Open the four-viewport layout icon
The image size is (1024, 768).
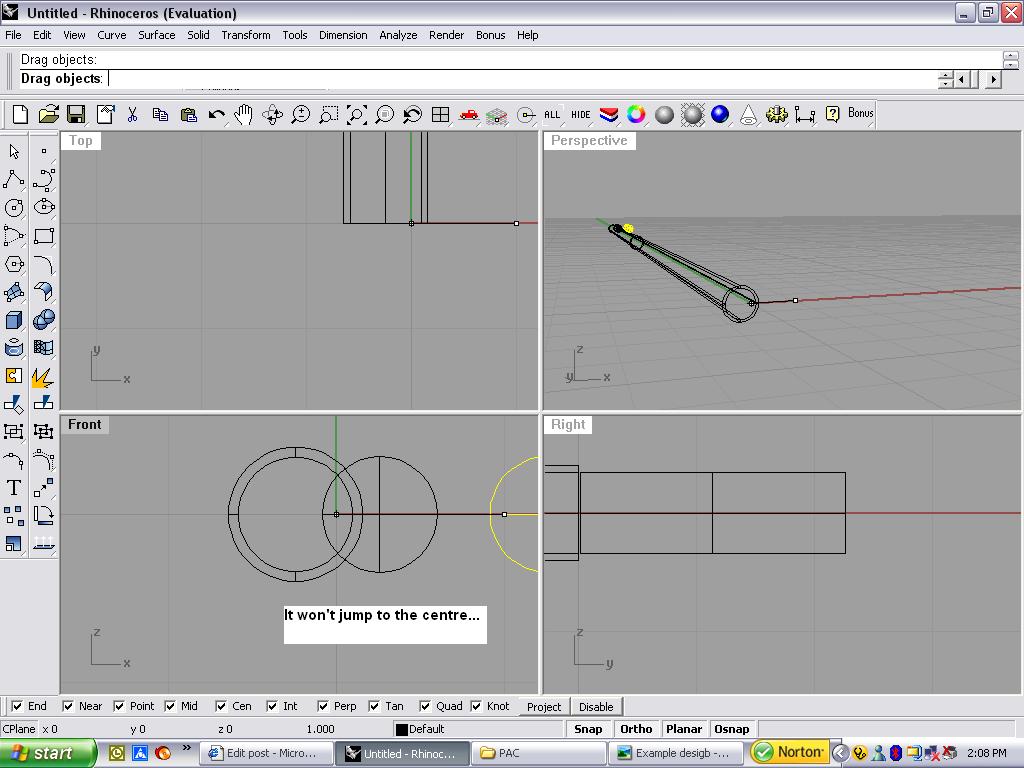(x=440, y=115)
